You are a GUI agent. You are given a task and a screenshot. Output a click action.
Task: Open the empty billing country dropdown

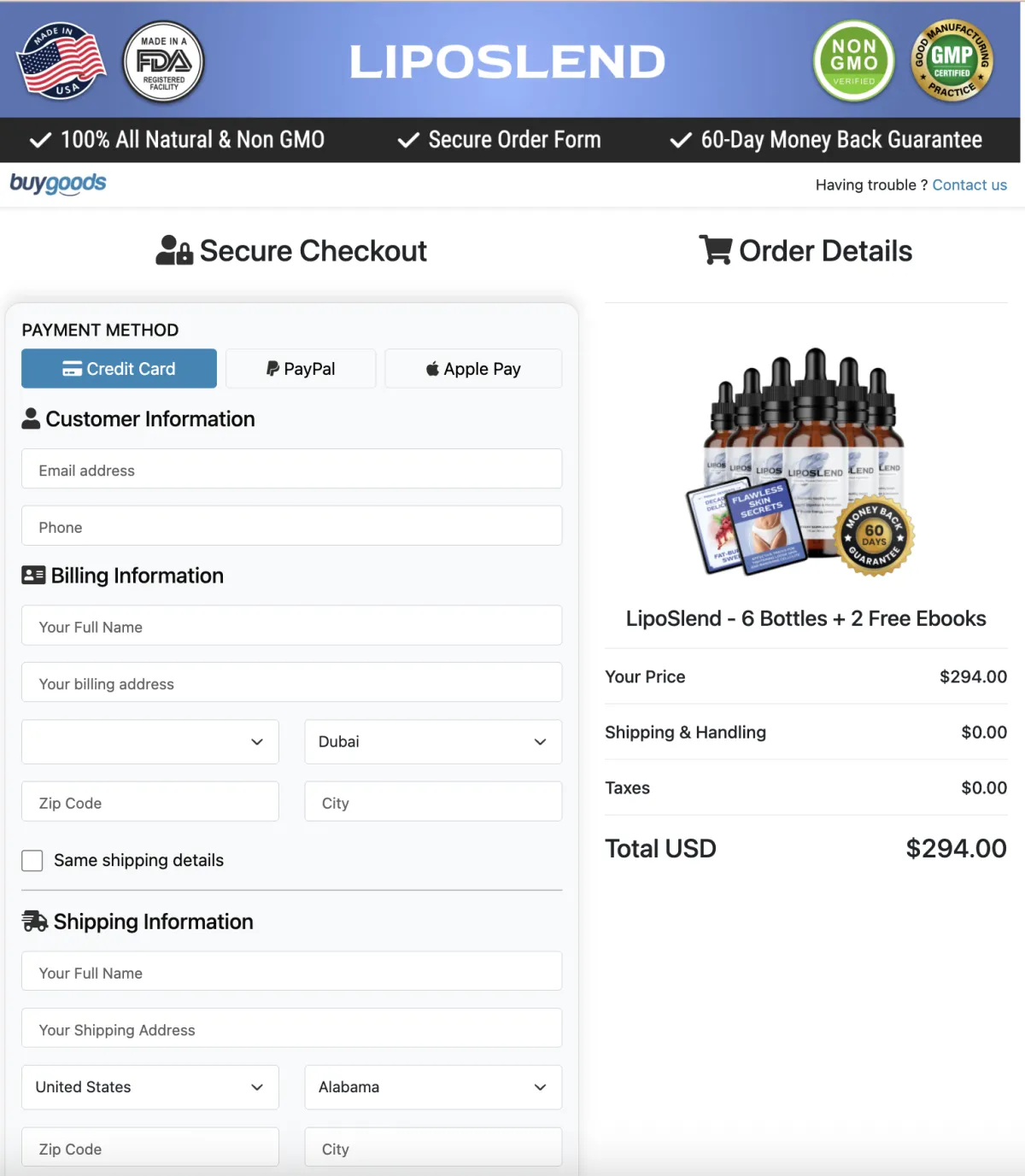click(x=150, y=741)
